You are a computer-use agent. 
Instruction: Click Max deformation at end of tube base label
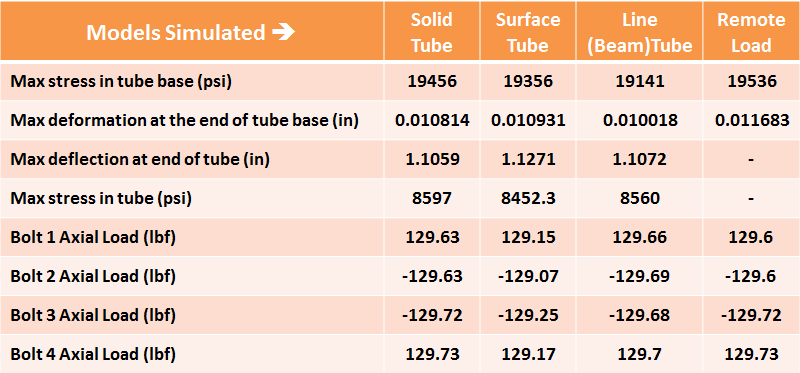tap(184, 120)
